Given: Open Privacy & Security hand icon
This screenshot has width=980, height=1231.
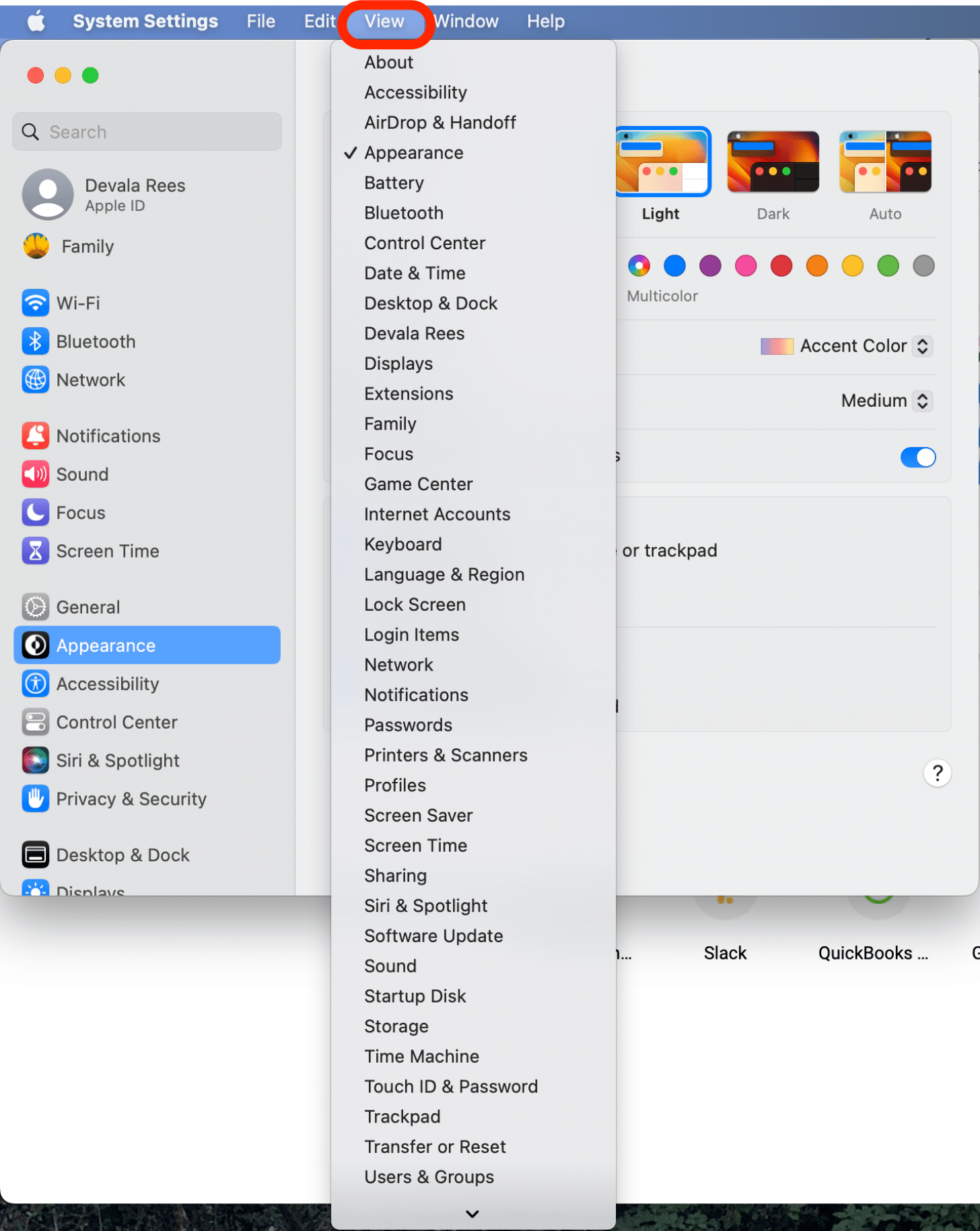Looking at the screenshot, I should point(35,799).
